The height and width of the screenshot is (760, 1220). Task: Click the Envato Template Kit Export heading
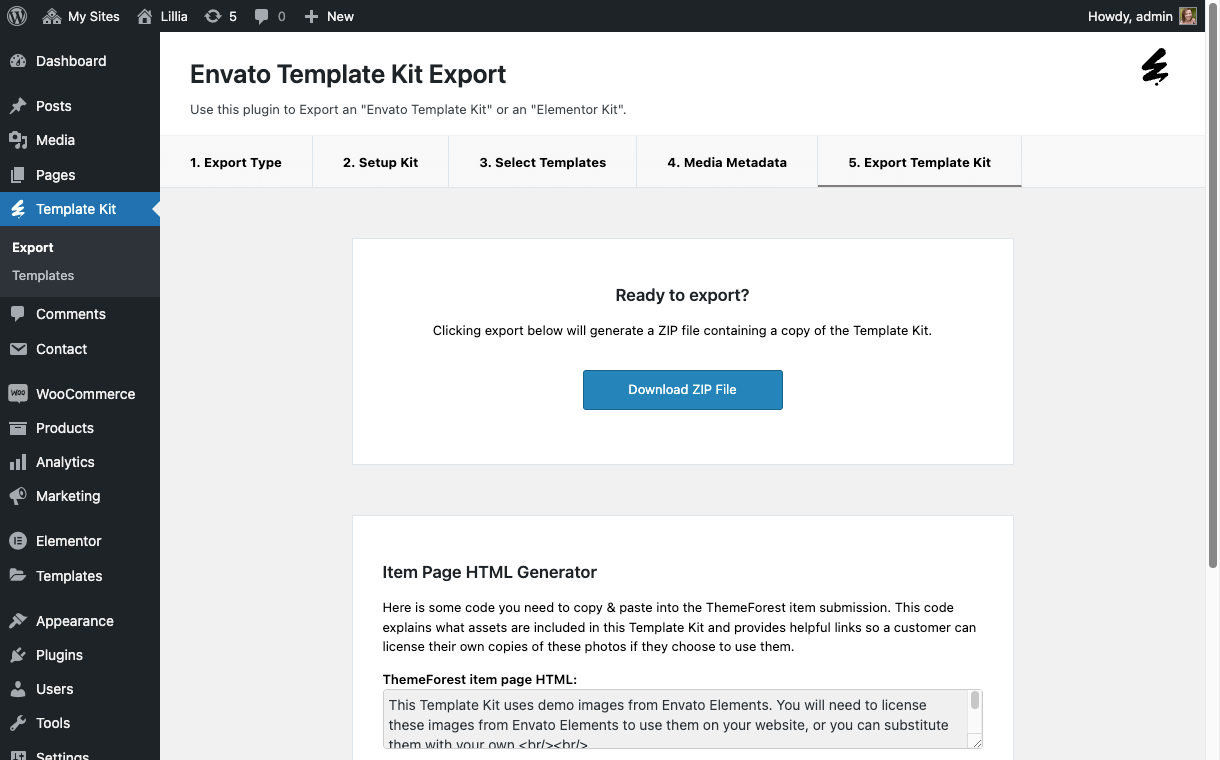tap(348, 74)
